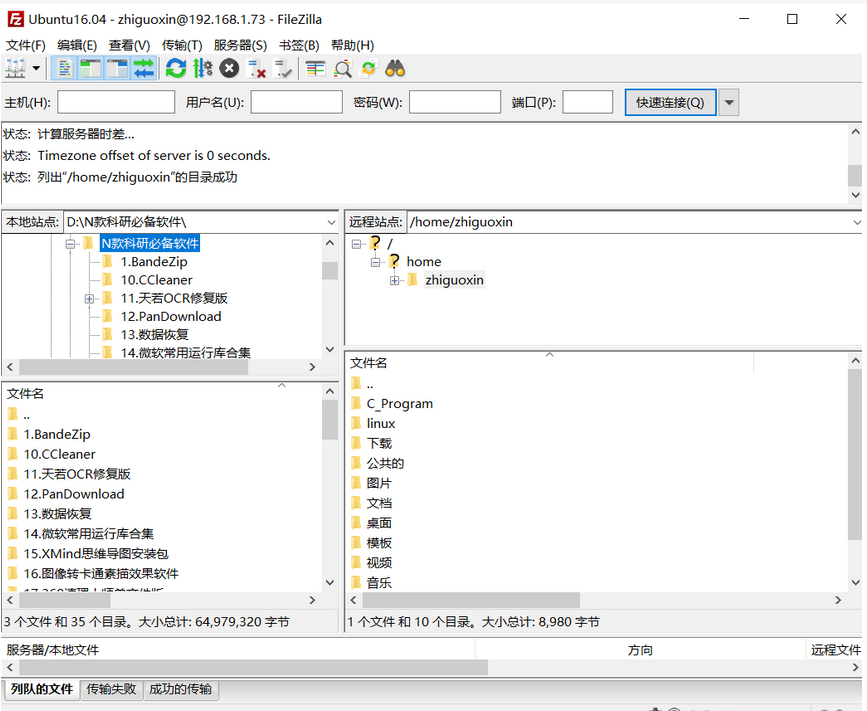Toggle synchronized browsing
The width and height of the screenshot is (867, 711).
pyautogui.click(x=369, y=69)
